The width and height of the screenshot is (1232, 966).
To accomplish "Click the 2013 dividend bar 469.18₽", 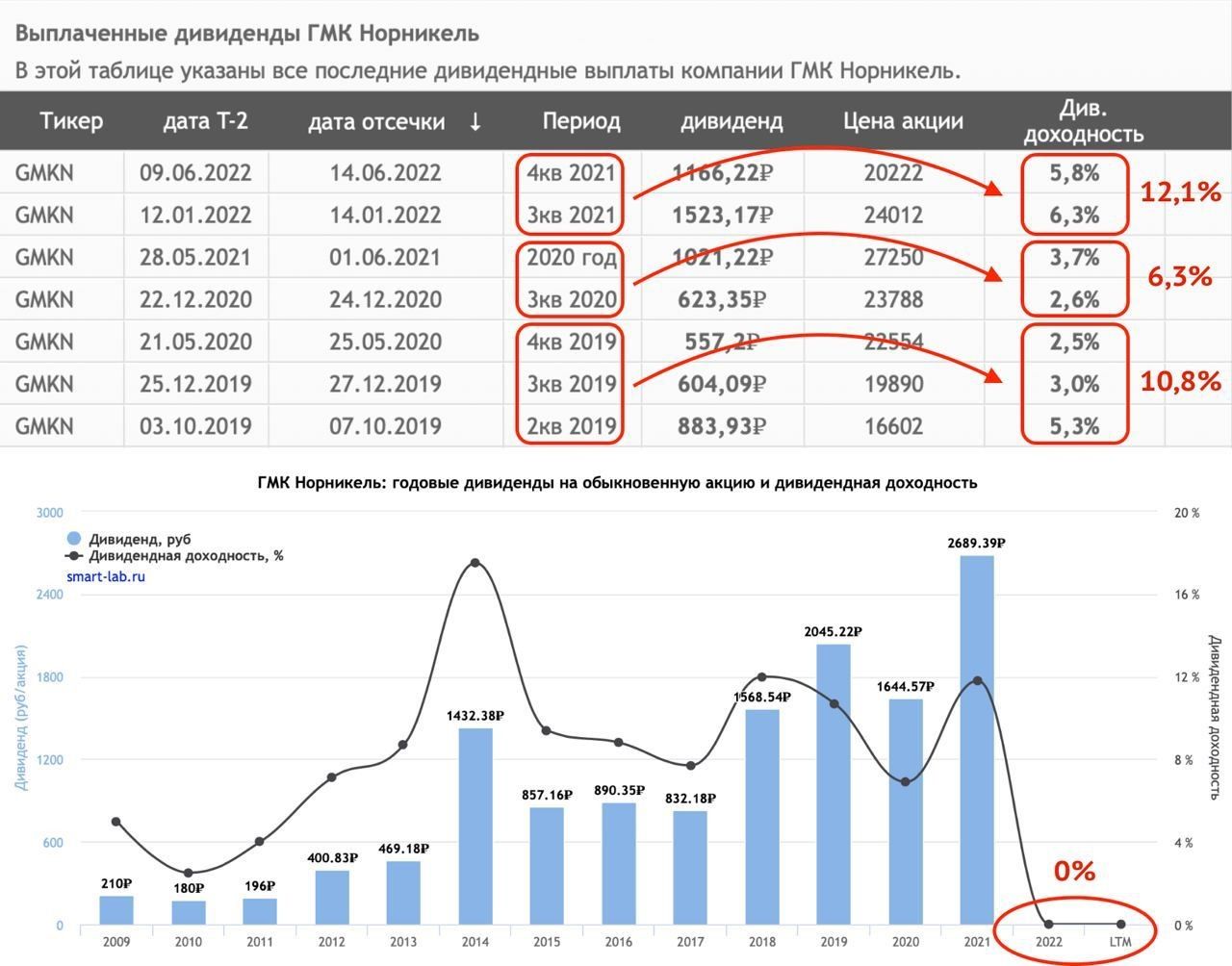I will (403, 894).
